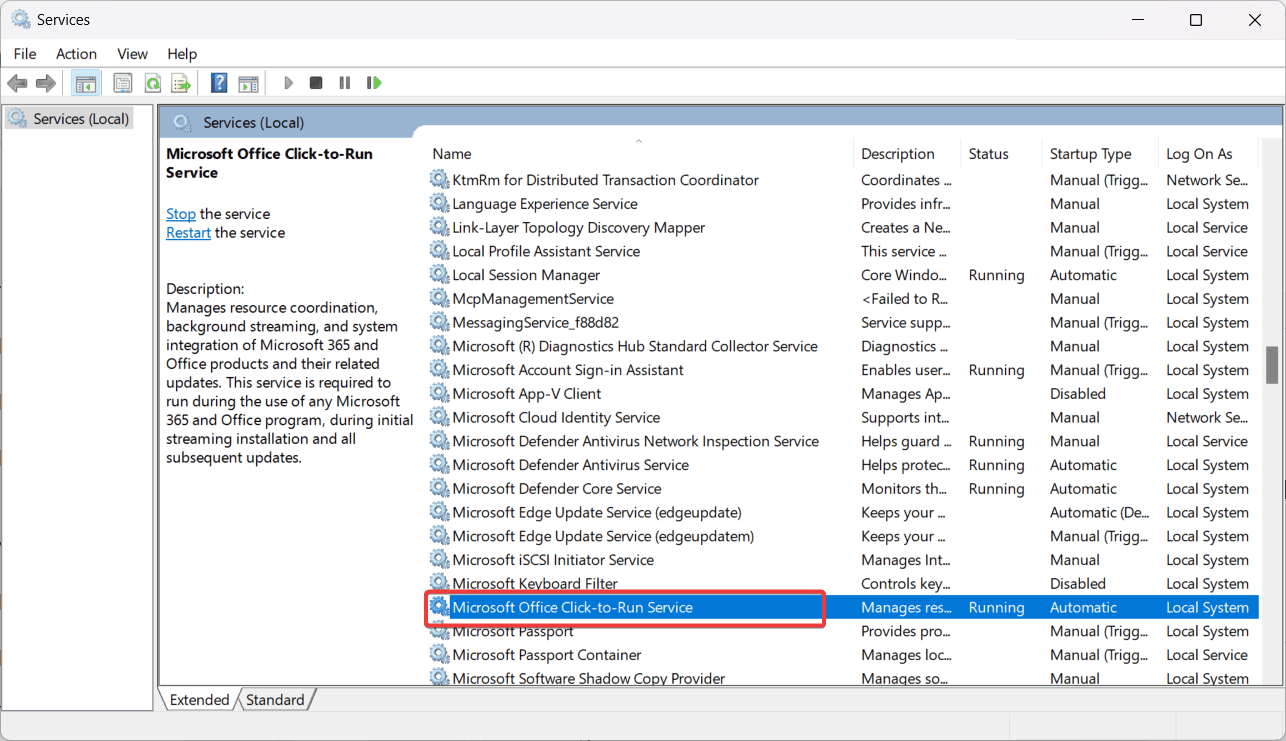Click the Restart service toolbar icon
This screenshot has height=741, width=1286.
[374, 82]
